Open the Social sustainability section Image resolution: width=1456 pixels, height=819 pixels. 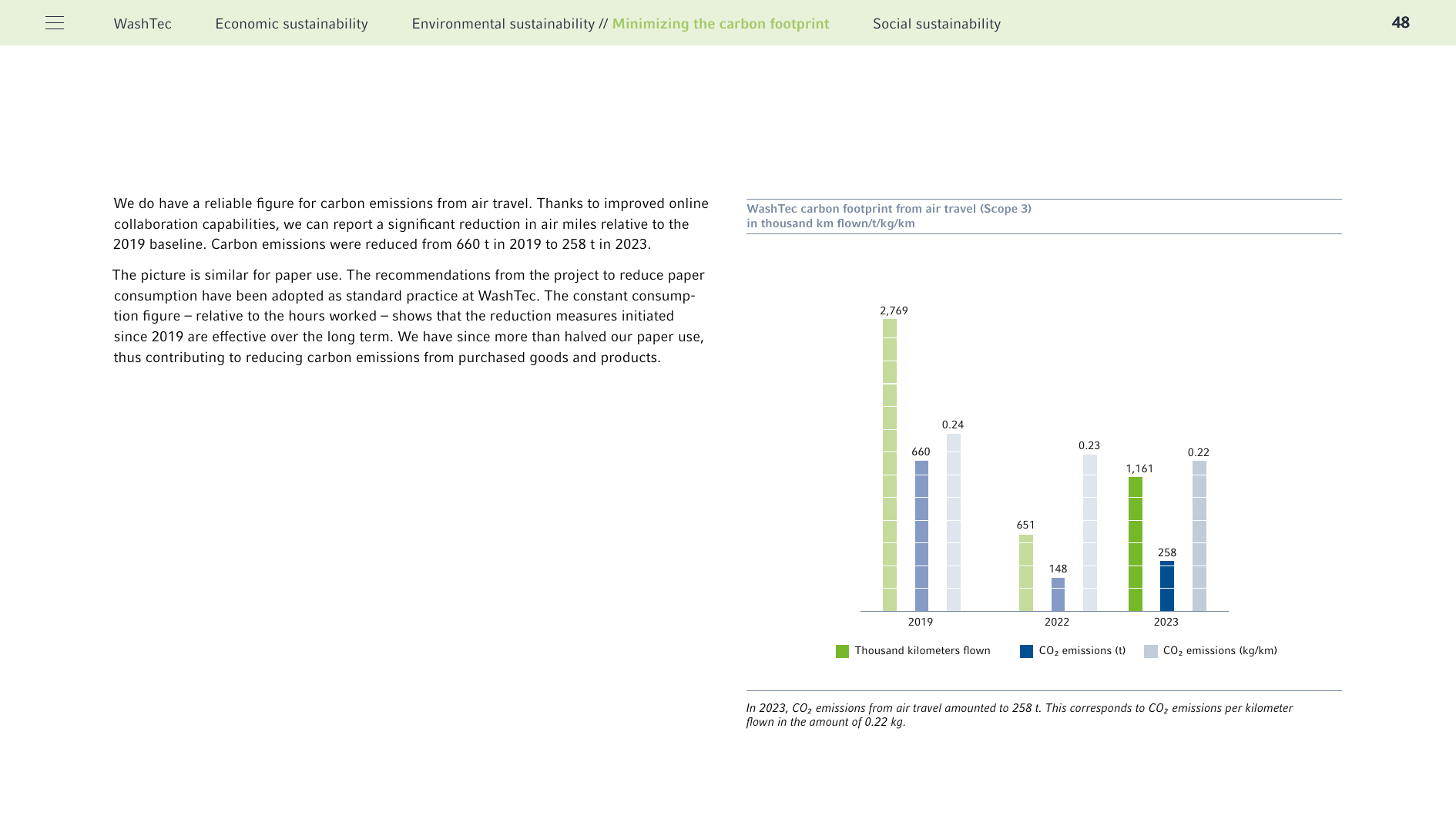coord(937,24)
